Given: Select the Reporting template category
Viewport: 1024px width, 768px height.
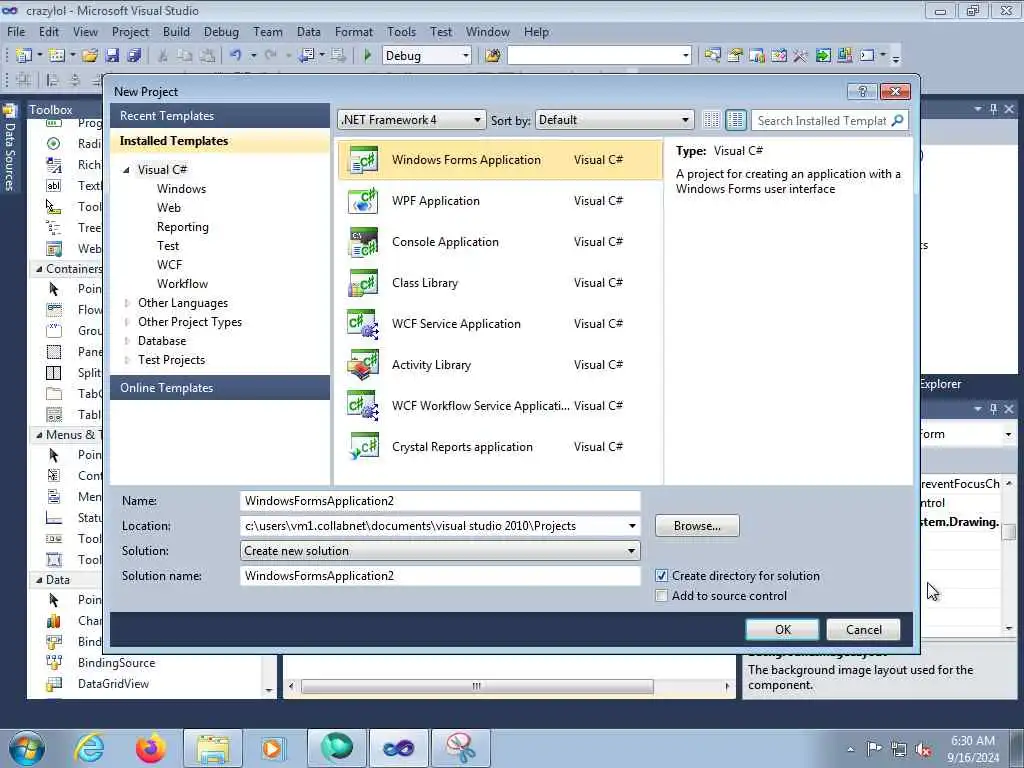Looking at the screenshot, I should (x=183, y=227).
